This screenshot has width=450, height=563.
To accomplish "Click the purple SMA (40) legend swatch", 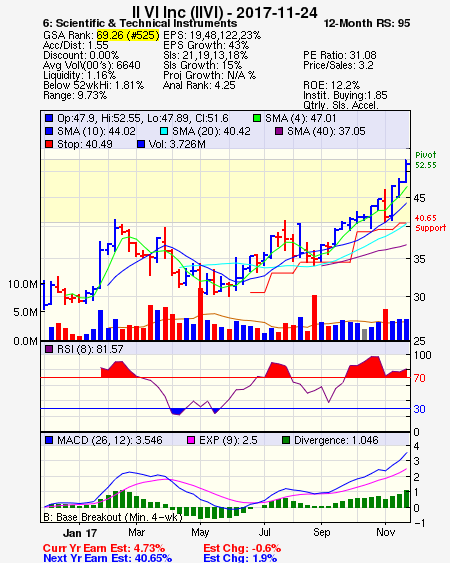I will coord(279,131).
